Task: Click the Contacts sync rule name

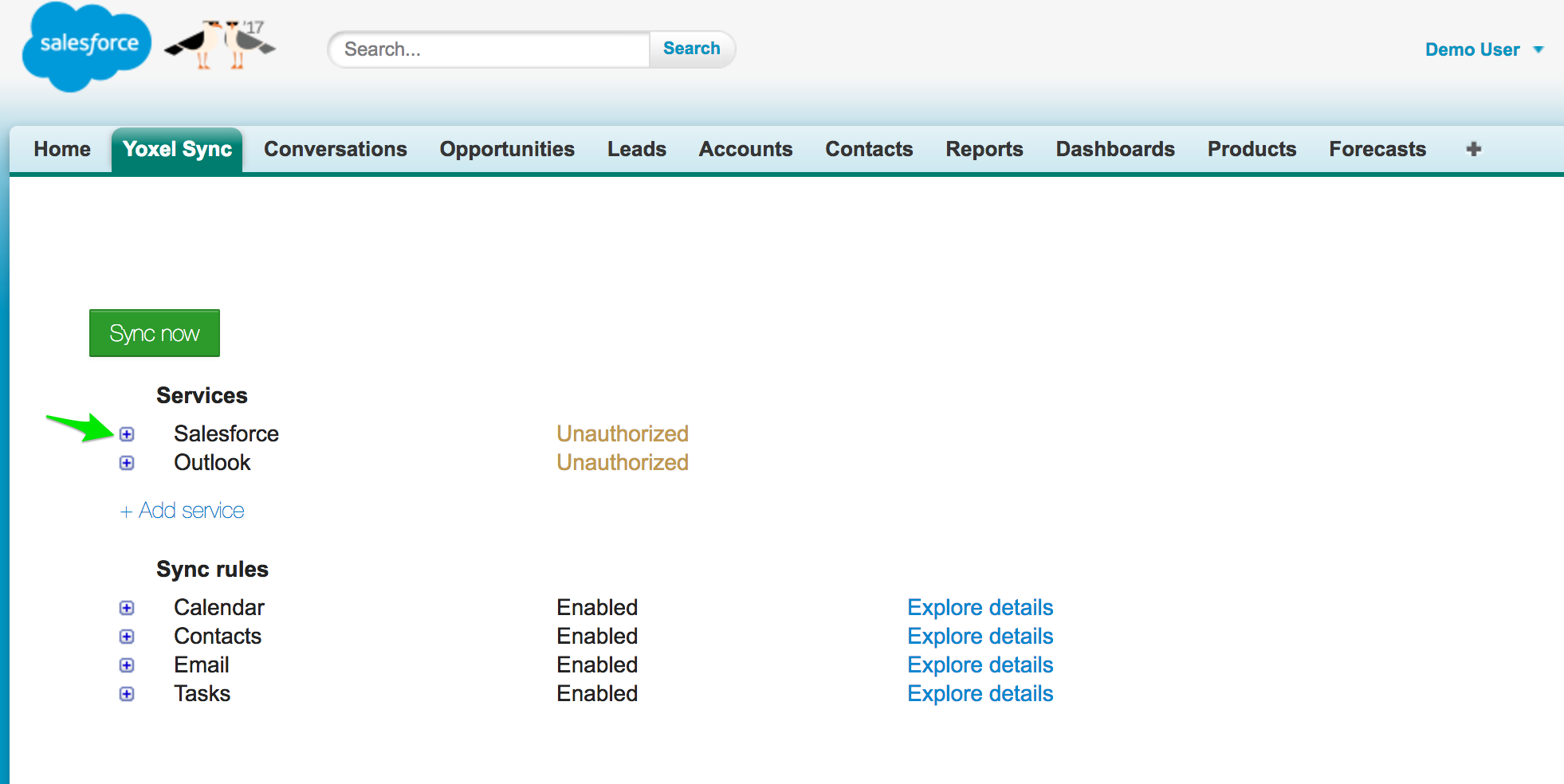Action: [218, 637]
